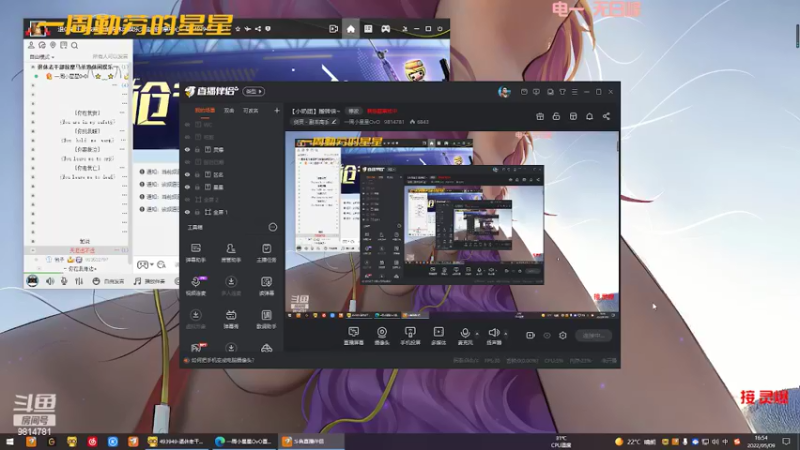The width and height of the screenshot is (800, 450).
Task: Share the live room via the share icon
Action: click(606, 116)
